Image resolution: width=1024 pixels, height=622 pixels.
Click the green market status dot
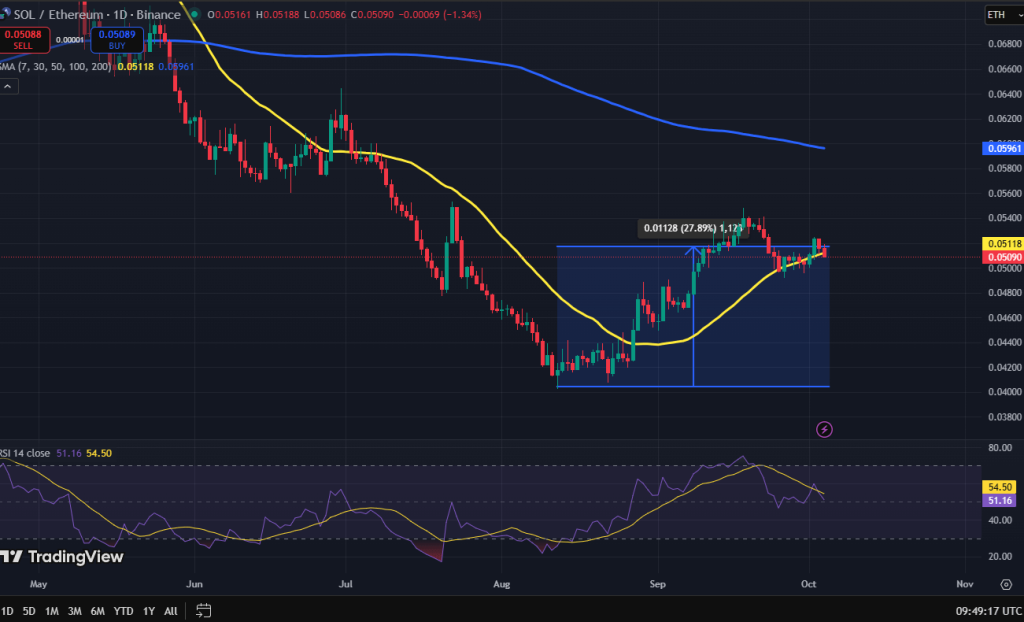point(193,14)
